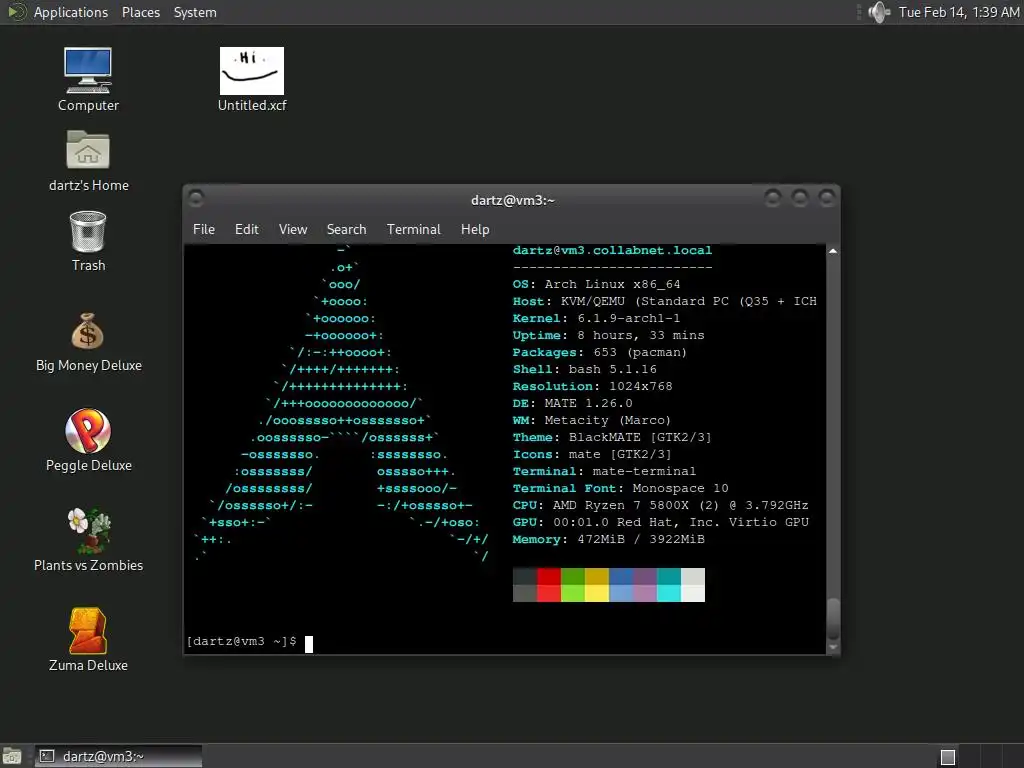Click the 'Packages: 653 (pacman)' line
The image size is (1024, 768).
[x=600, y=352]
